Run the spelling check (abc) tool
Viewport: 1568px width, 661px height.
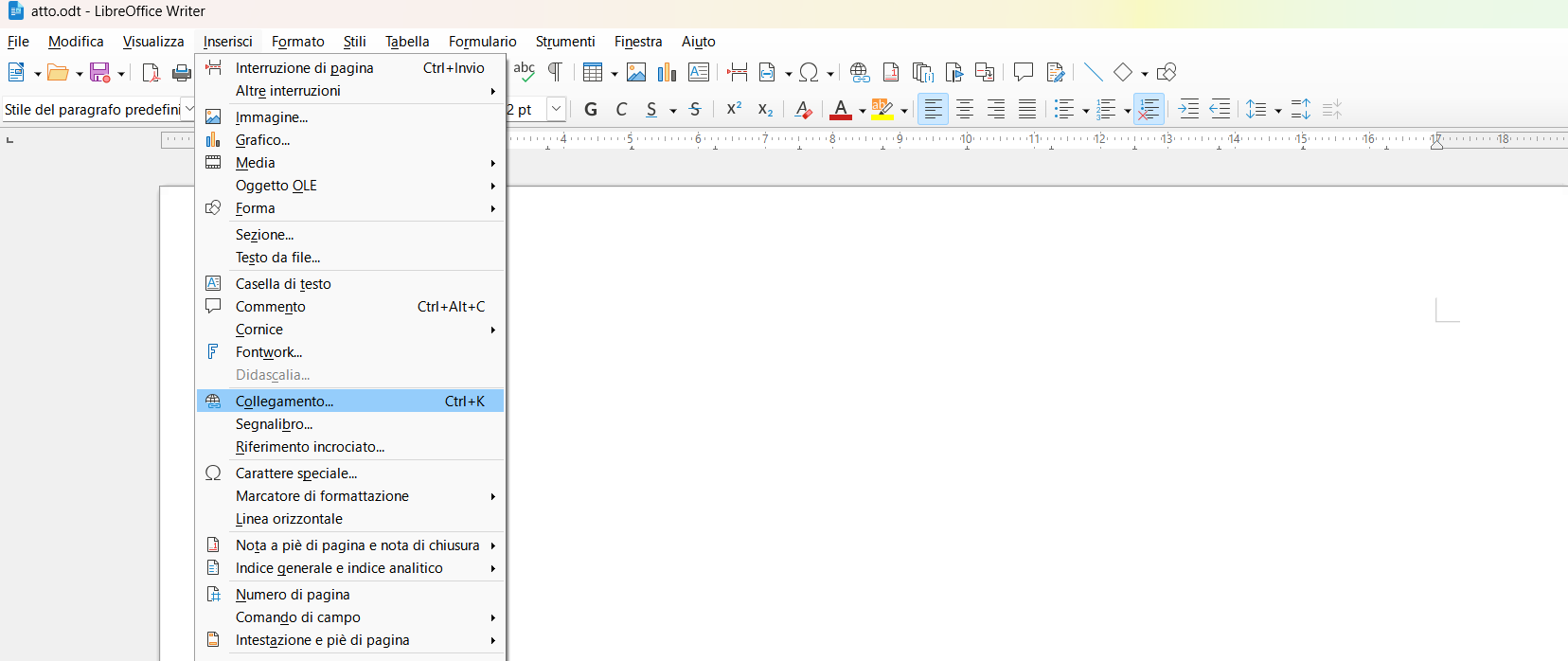tap(524, 72)
